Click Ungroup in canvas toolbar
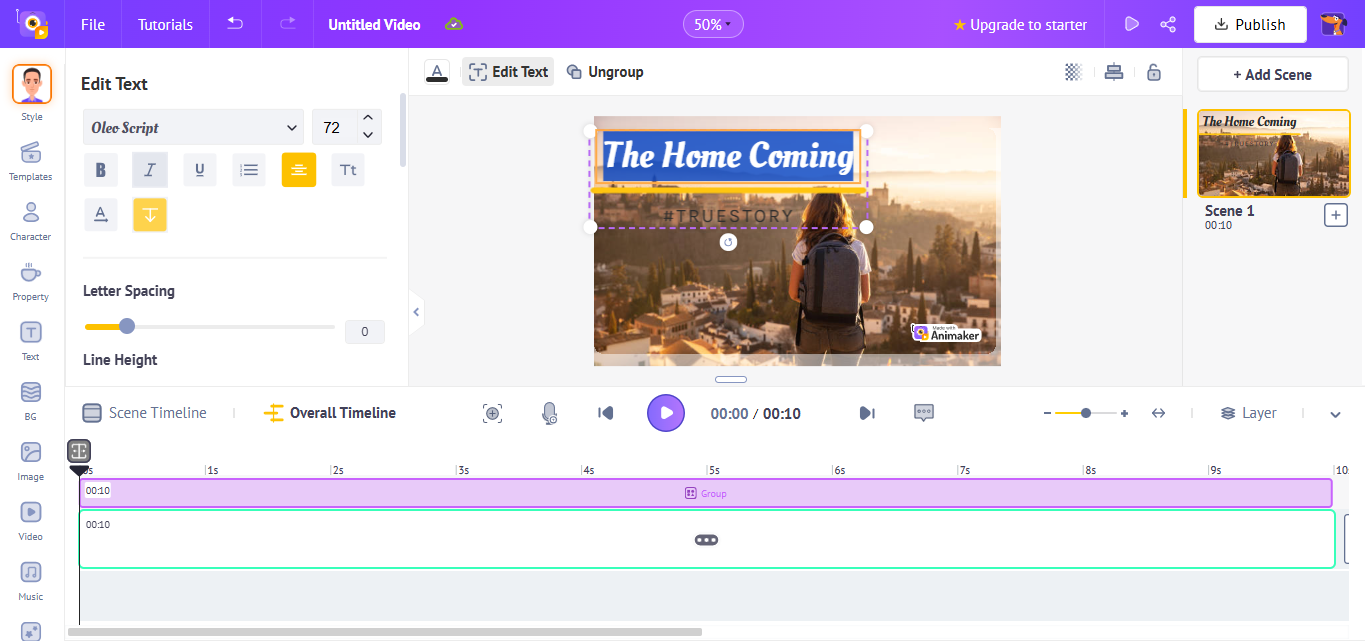1365x641 pixels. point(605,72)
